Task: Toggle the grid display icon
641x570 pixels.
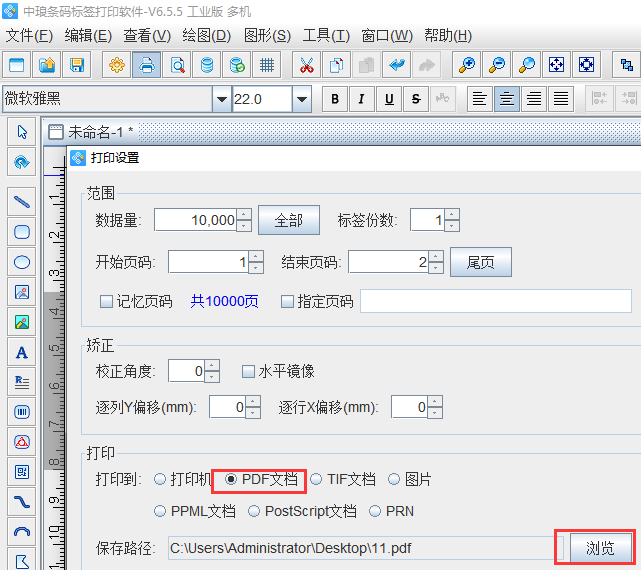Action: (x=267, y=65)
